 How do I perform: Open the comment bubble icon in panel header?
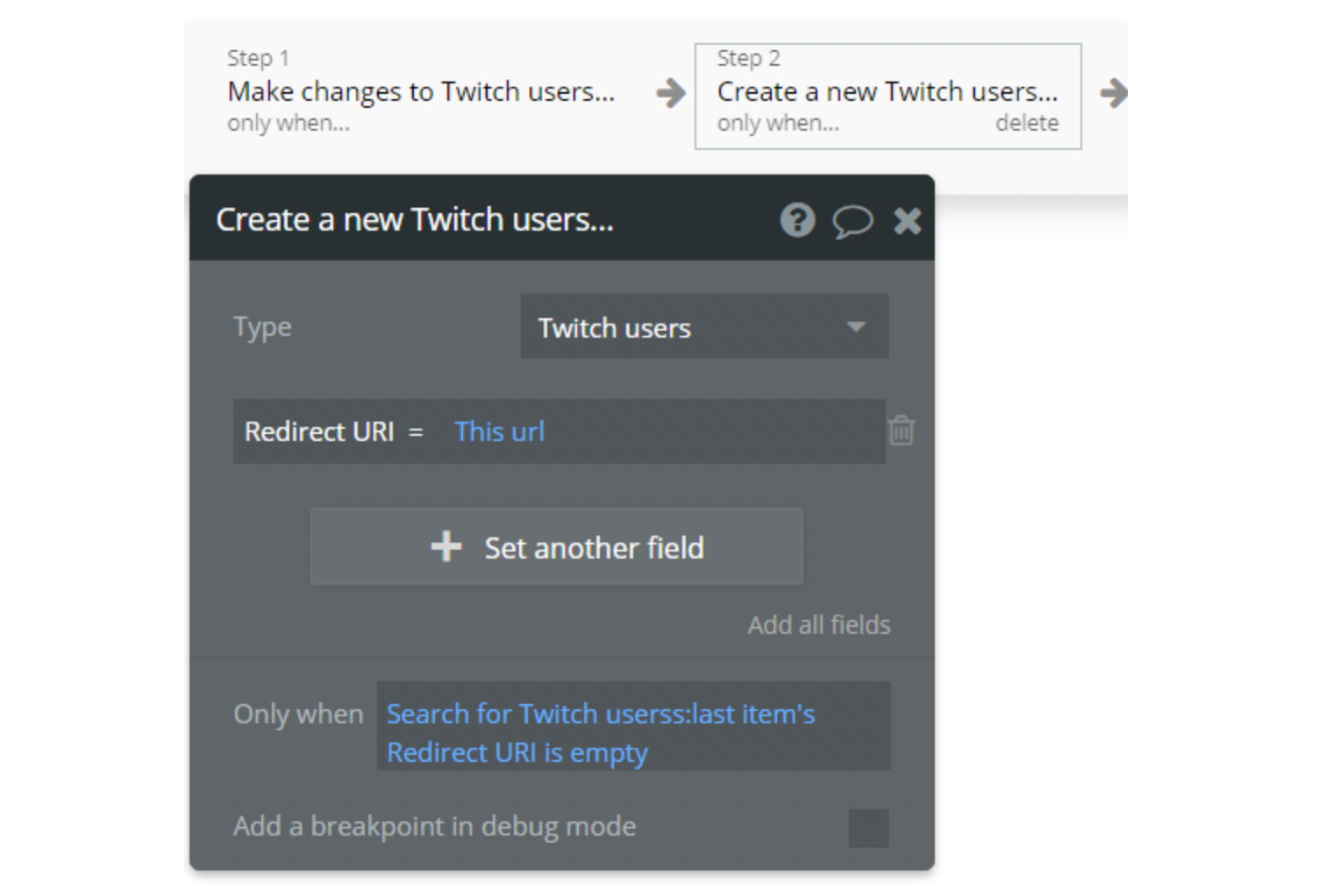tap(852, 221)
